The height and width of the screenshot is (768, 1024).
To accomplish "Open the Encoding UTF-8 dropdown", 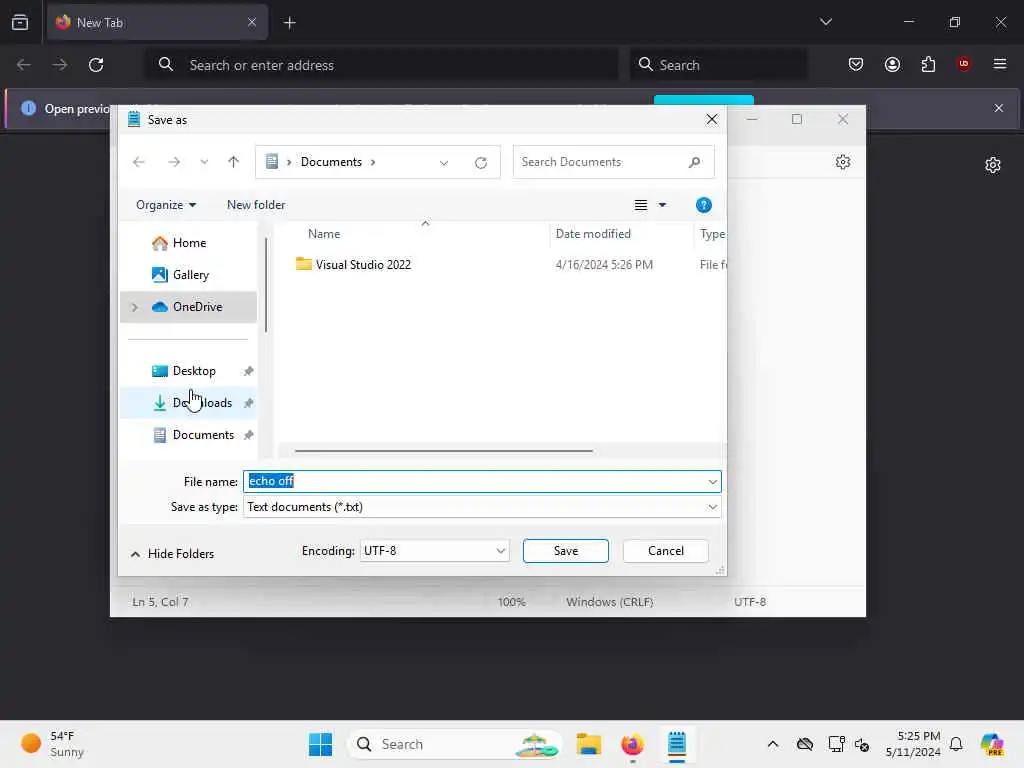I will click(x=434, y=551).
